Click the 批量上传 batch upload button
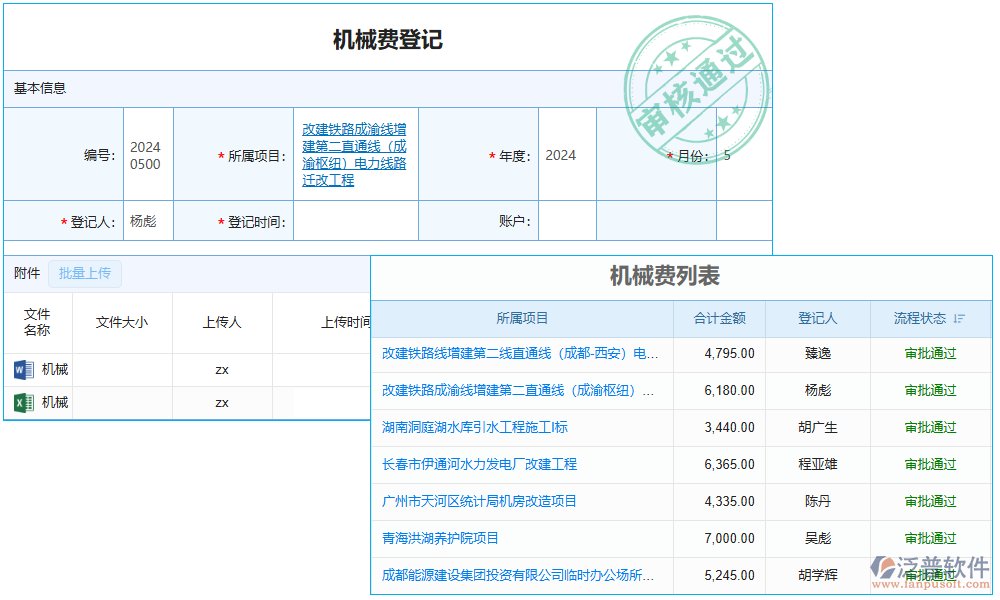This screenshot has height=600, width=1000. (85, 273)
